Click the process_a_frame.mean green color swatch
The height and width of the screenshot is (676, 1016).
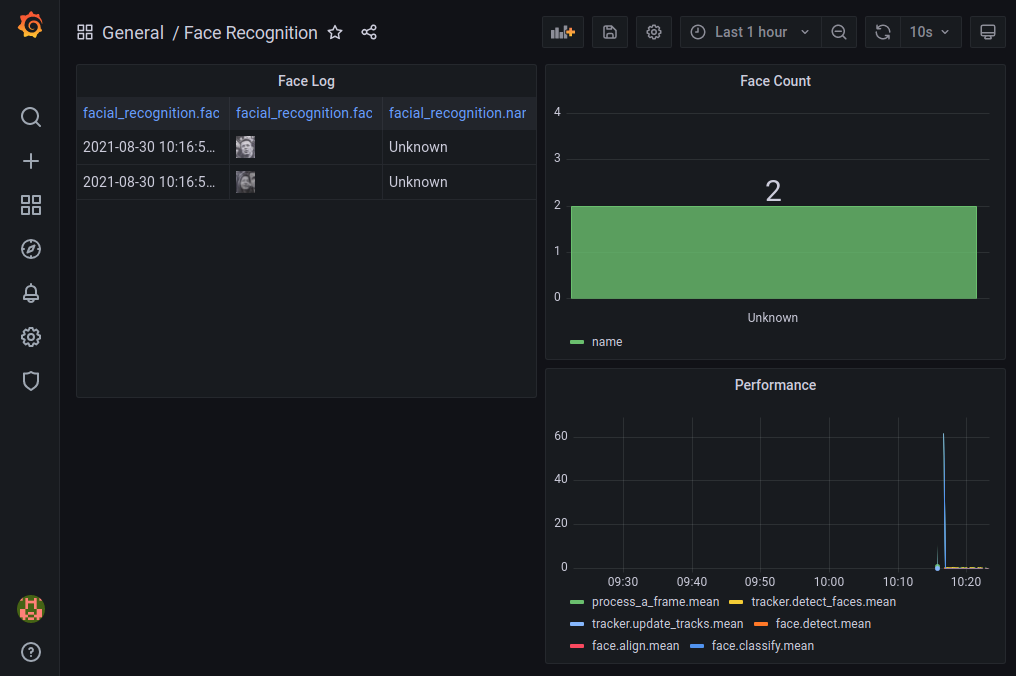coord(577,603)
